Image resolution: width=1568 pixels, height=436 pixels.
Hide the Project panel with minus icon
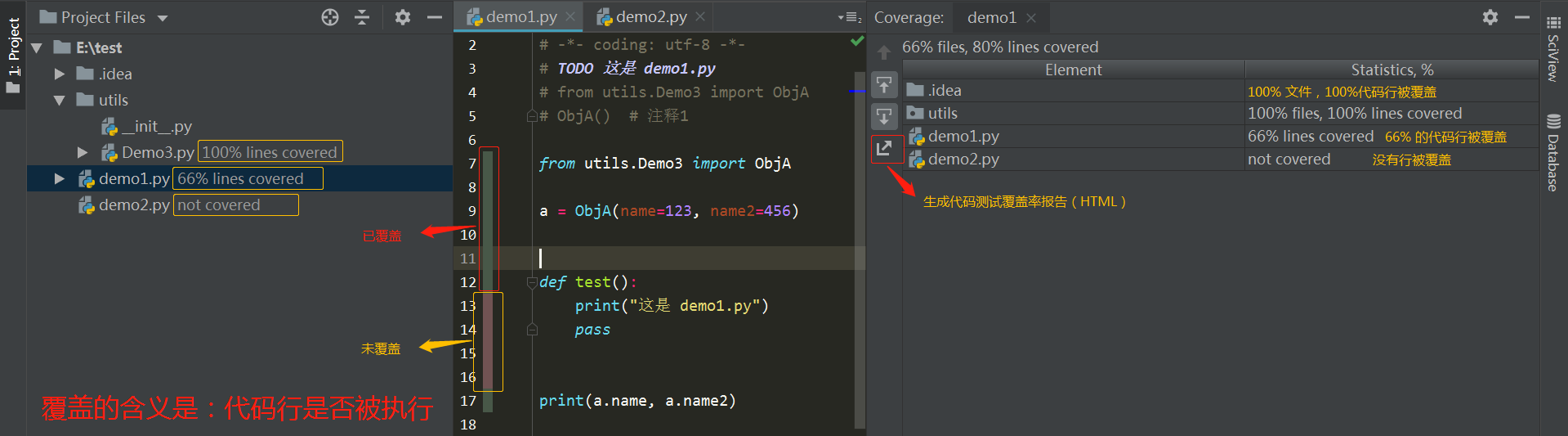coord(435,17)
